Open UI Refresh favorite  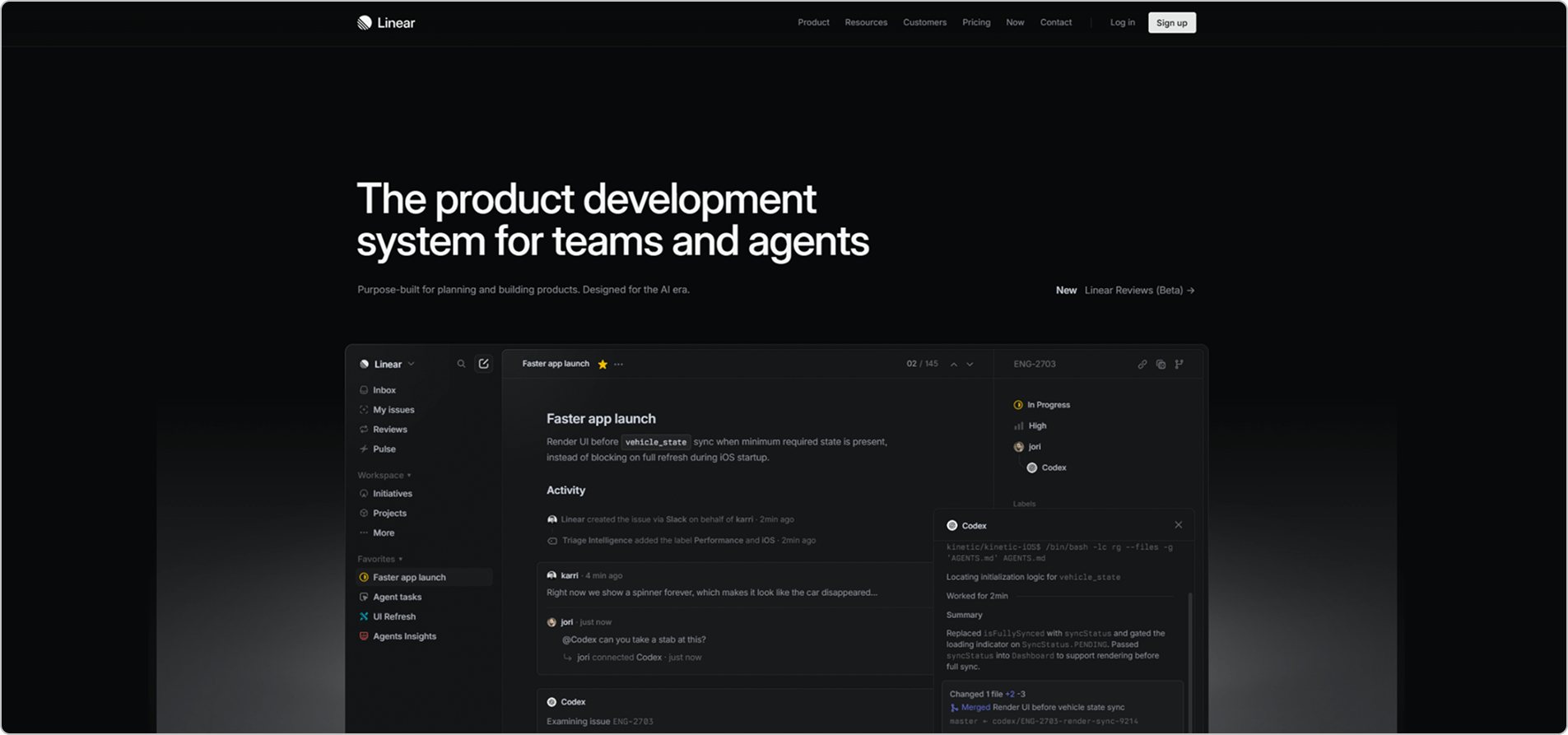(x=394, y=617)
